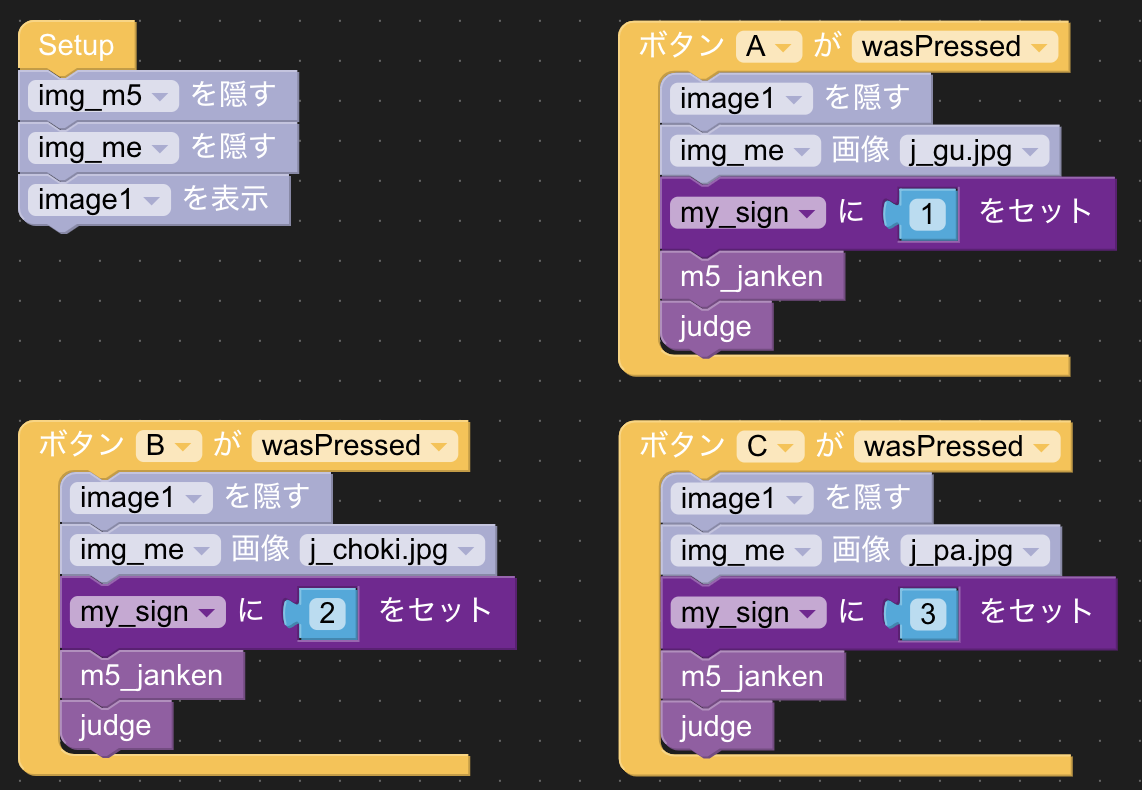The height and width of the screenshot is (790, 1142).
Task: Click the m5_janken block under button A
Action: click(753, 276)
